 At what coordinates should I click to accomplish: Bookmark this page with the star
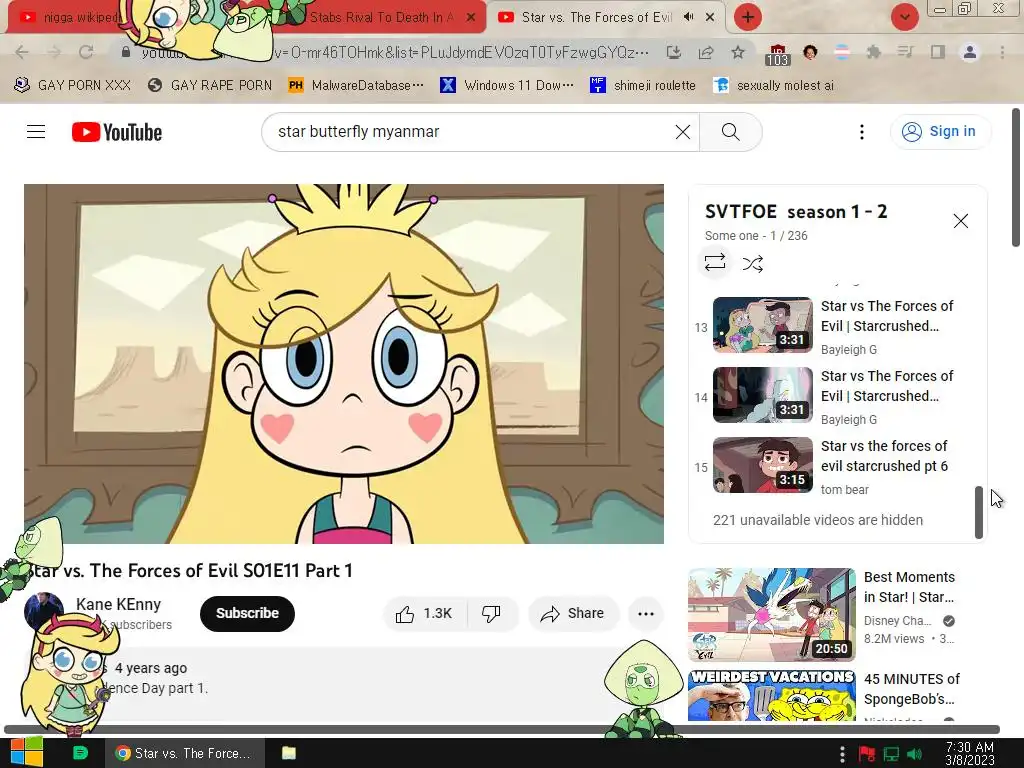coord(738,52)
